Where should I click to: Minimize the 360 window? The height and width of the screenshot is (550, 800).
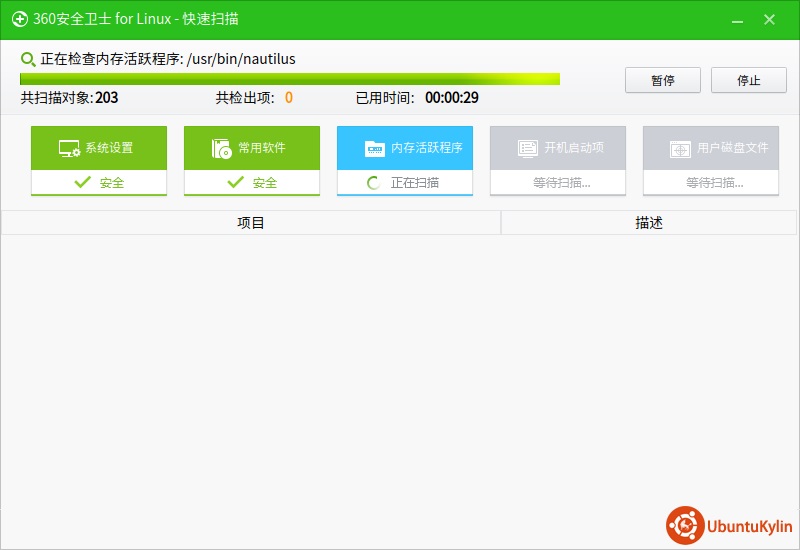click(737, 20)
